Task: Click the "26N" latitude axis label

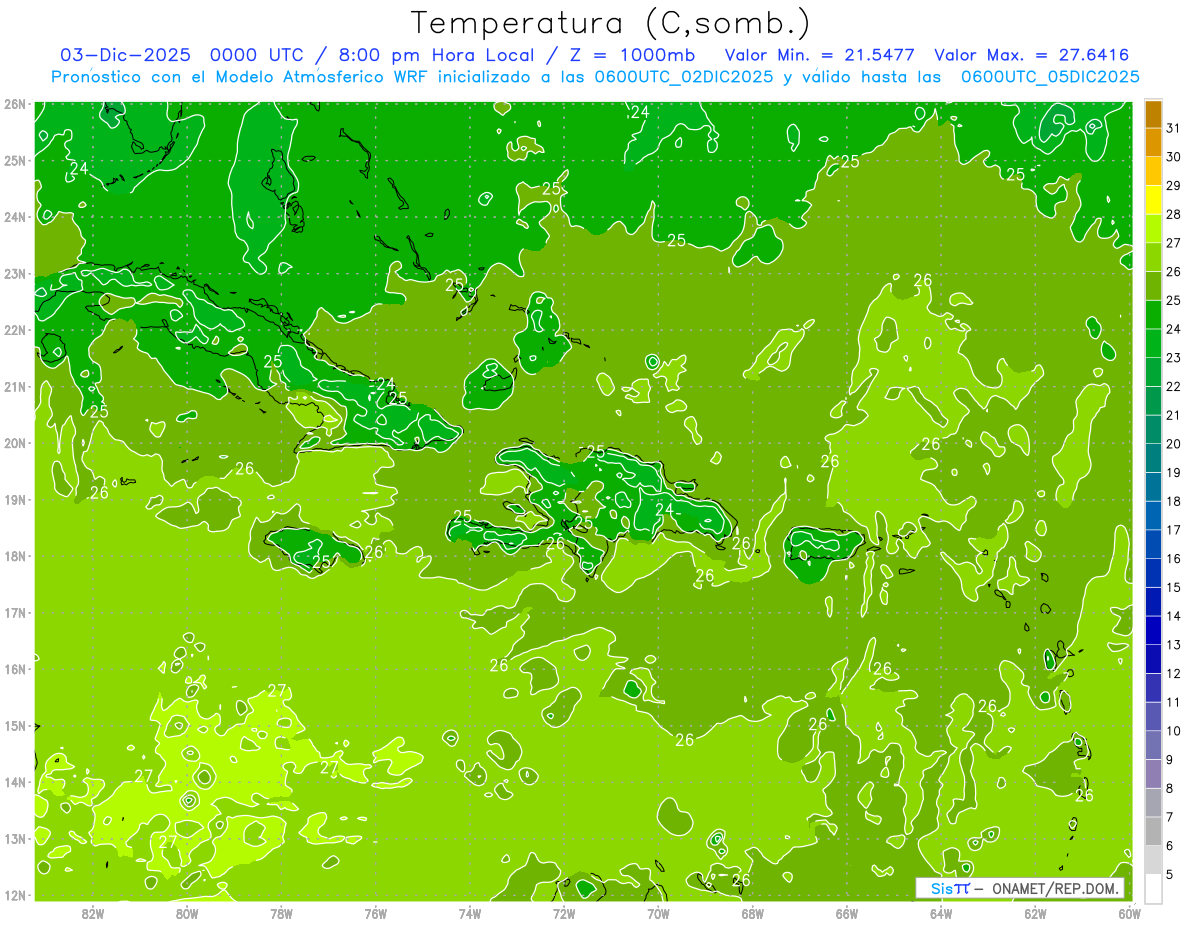Action: [x=15, y=104]
